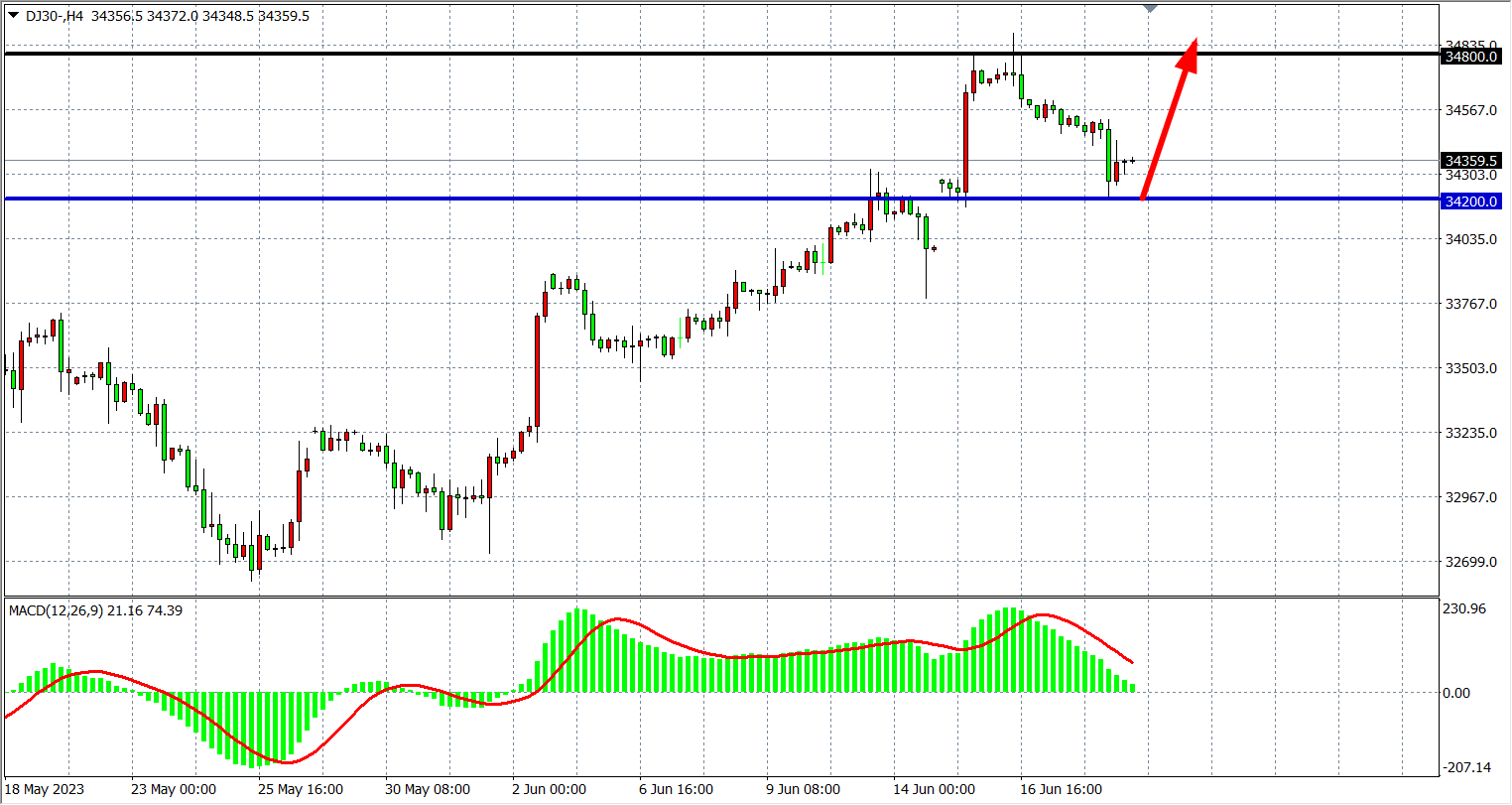
Task: Click the -207.14 MACD scale value
Action: pyautogui.click(x=1466, y=767)
